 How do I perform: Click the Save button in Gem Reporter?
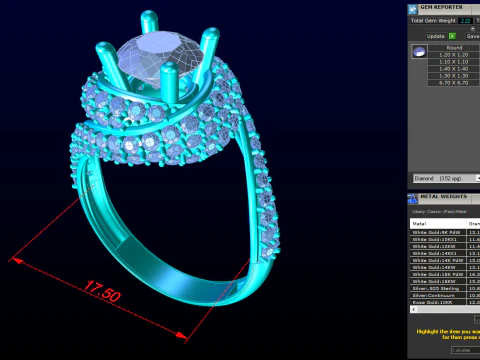point(473,36)
